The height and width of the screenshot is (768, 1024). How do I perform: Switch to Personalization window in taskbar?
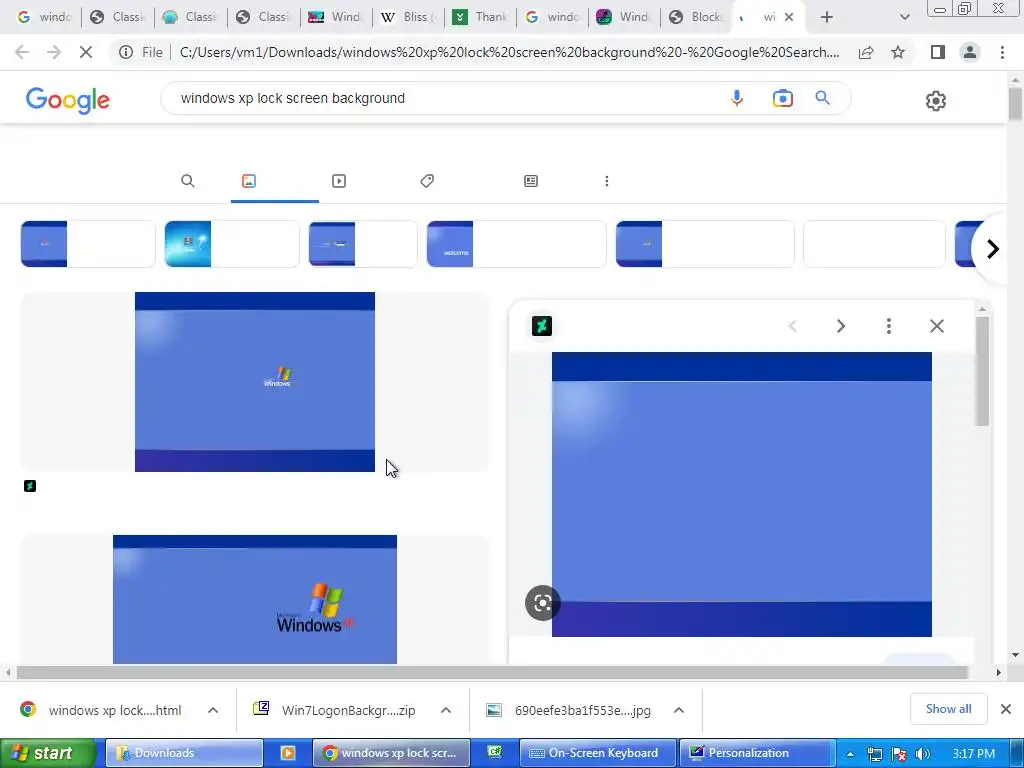click(x=758, y=753)
